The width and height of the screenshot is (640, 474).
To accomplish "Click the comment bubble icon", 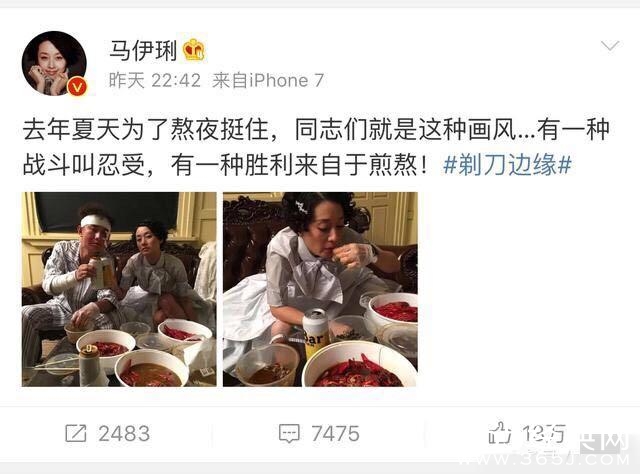I will [x=289, y=434].
